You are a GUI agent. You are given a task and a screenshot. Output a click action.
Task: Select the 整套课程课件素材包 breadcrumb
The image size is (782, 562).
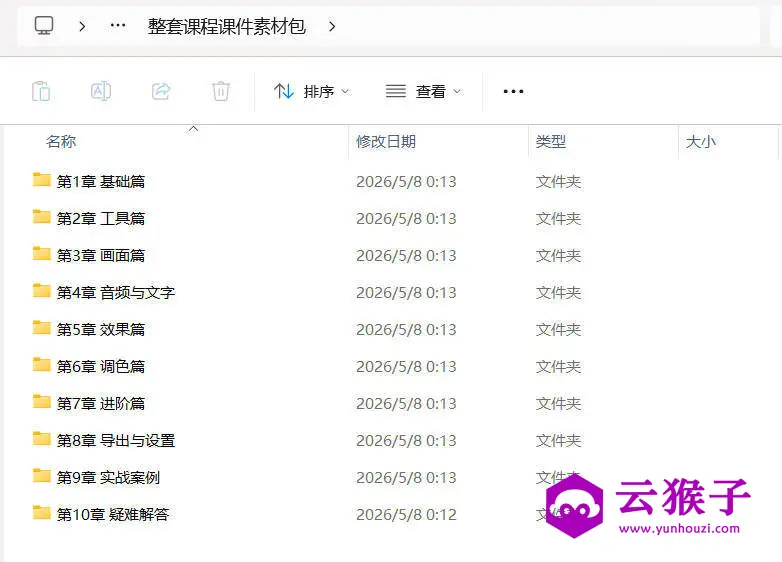tap(226, 26)
